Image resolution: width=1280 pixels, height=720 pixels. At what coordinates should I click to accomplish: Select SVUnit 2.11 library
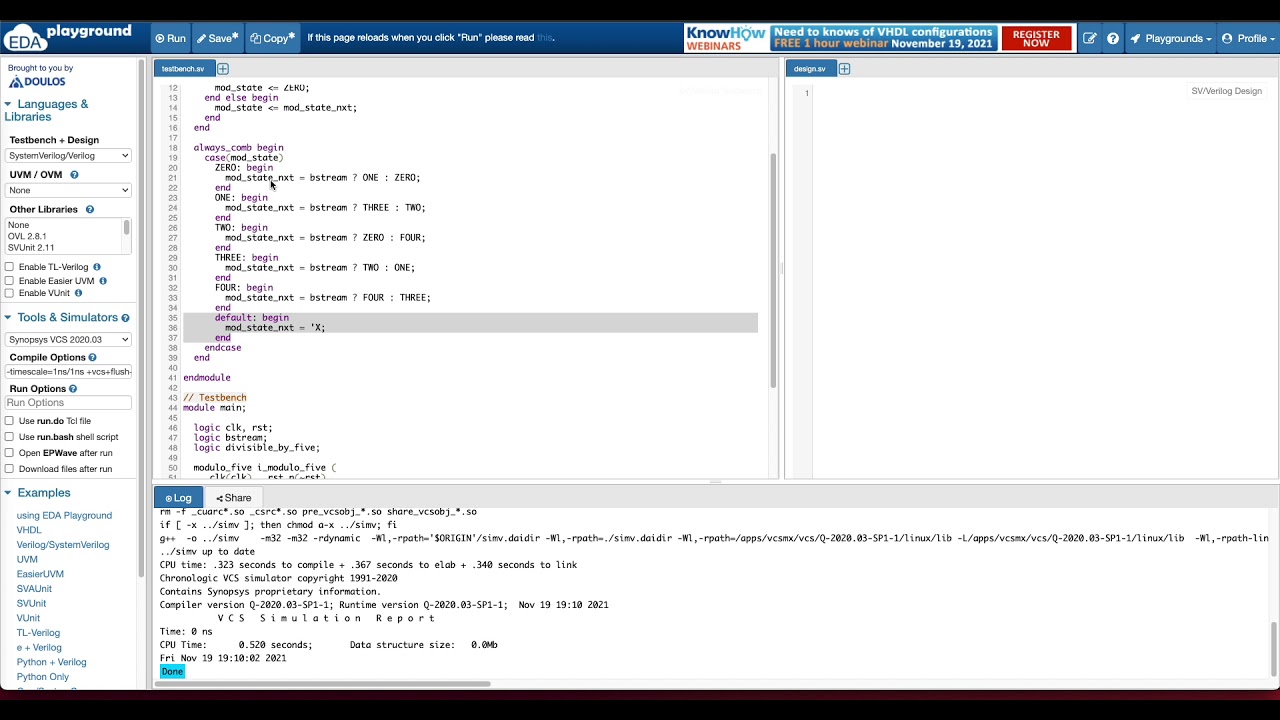(31, 247)
